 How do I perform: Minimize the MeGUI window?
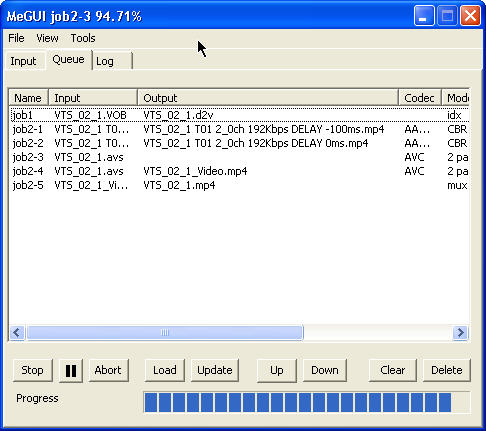424,16
